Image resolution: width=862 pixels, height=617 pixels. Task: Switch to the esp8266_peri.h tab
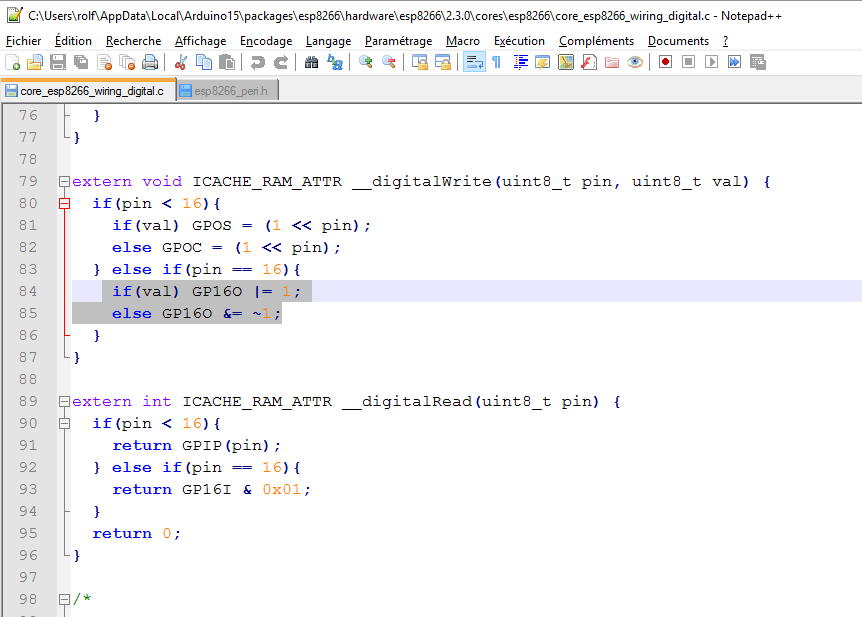[x=228, y=91]
